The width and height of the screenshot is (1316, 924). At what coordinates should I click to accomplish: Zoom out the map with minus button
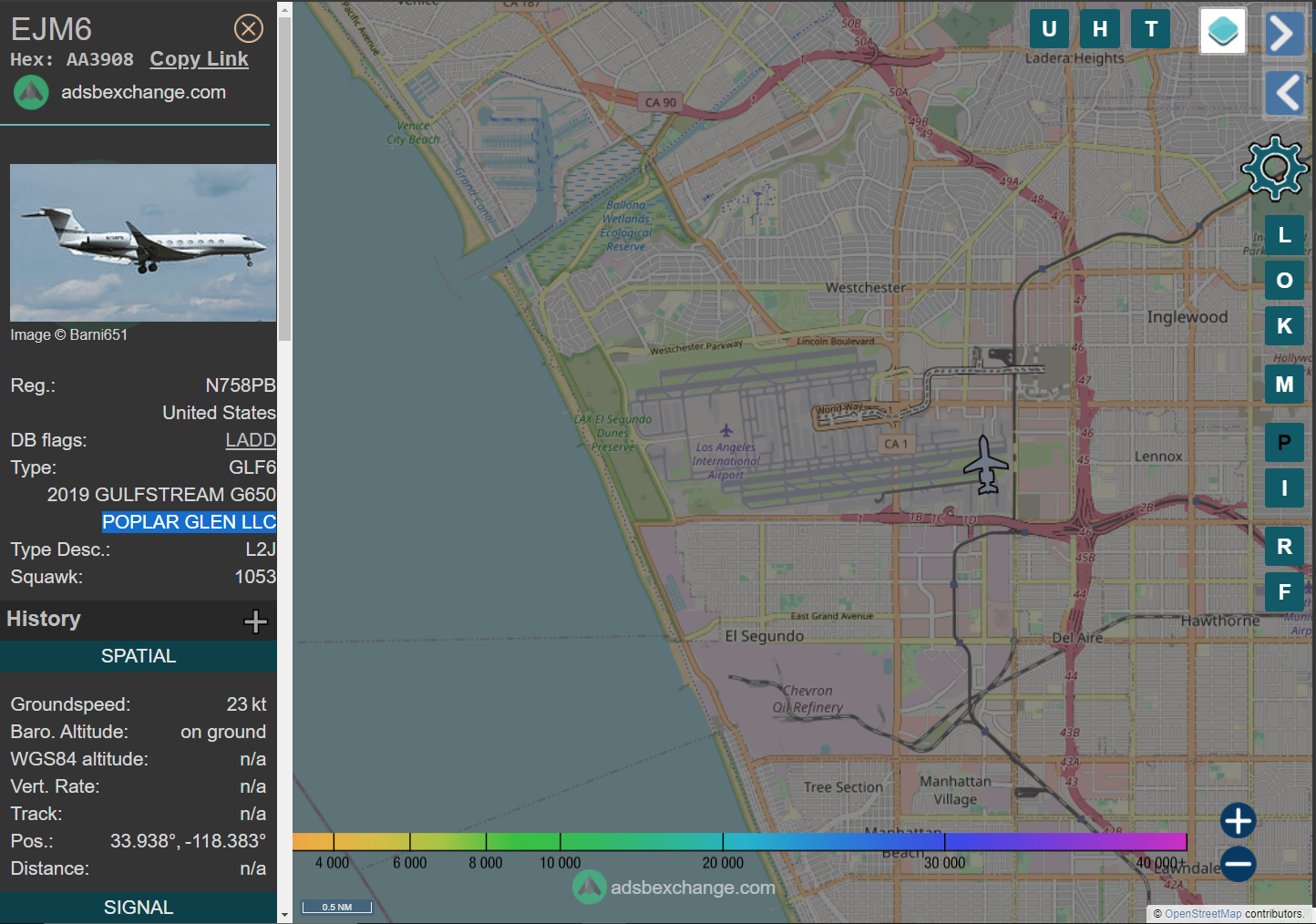[1238, 864]
